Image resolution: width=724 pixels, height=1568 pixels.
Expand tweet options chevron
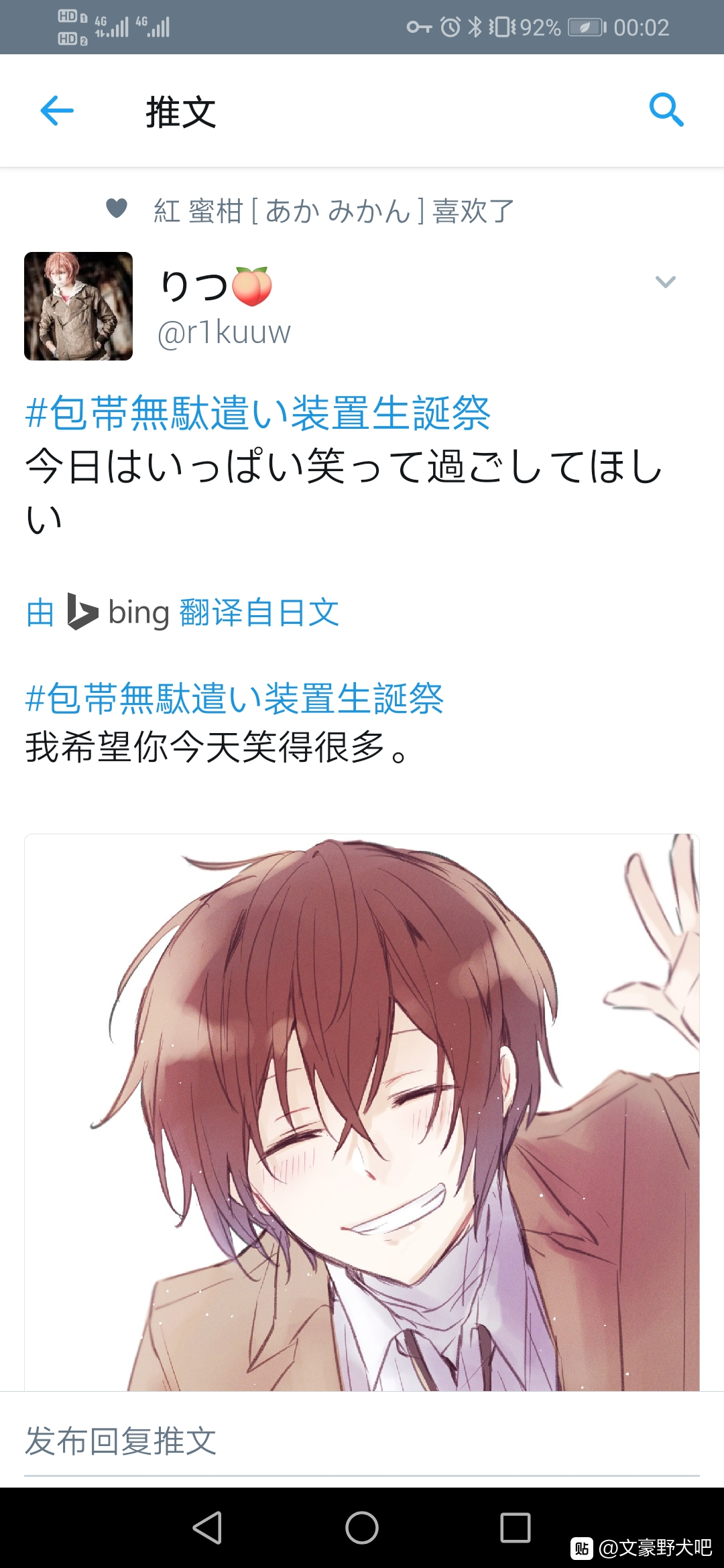coord(665,281)
